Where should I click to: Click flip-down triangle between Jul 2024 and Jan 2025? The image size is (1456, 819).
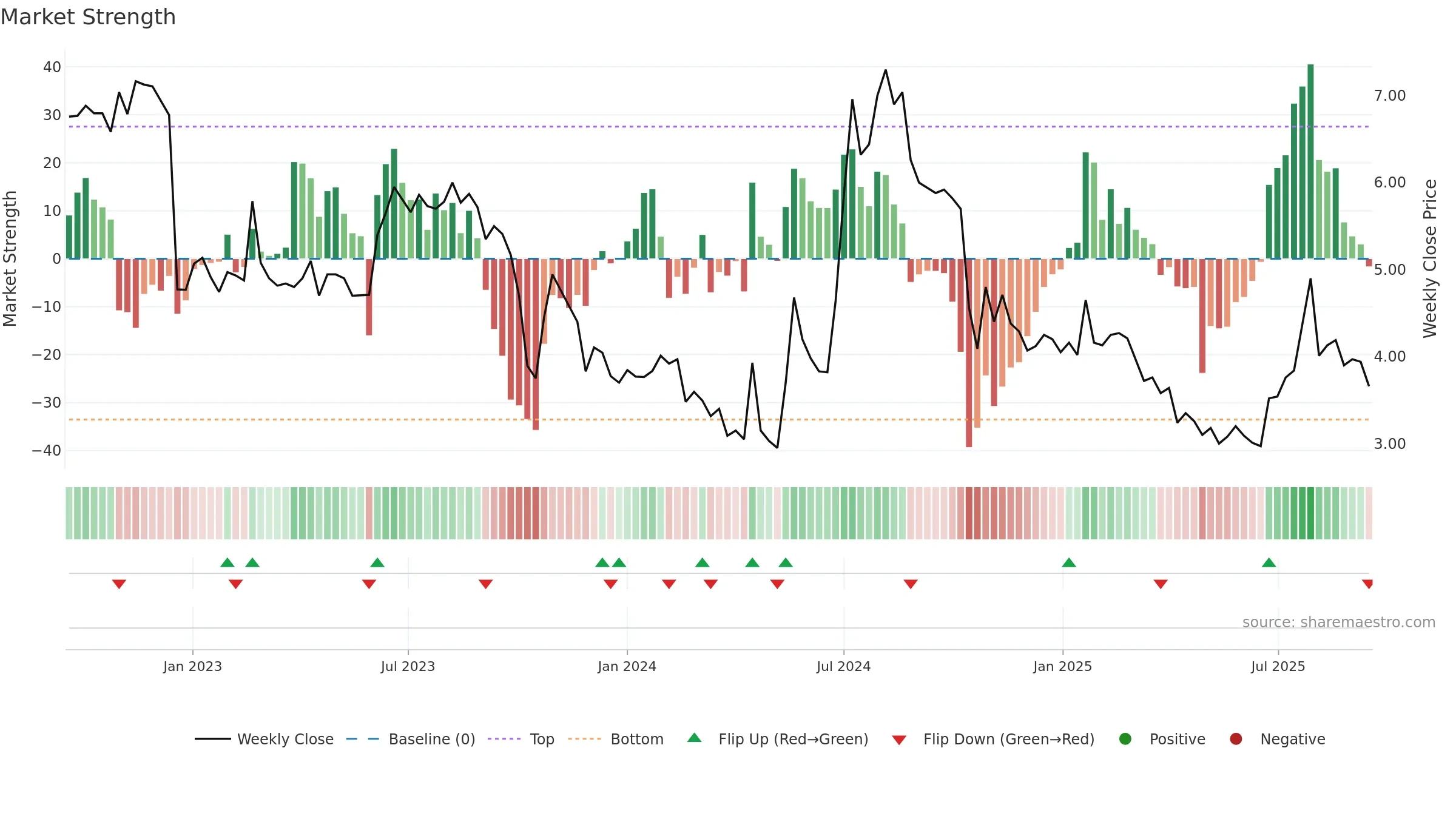point(911,584)
